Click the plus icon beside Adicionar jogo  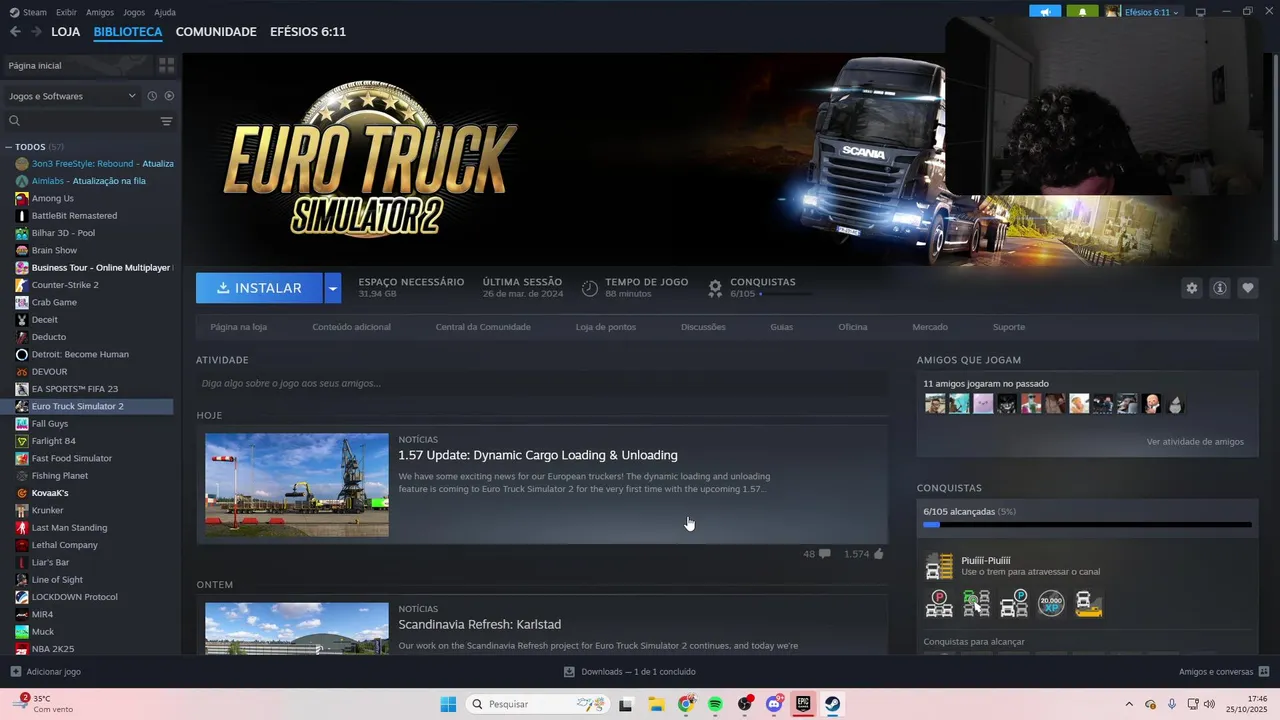(15, 672)
